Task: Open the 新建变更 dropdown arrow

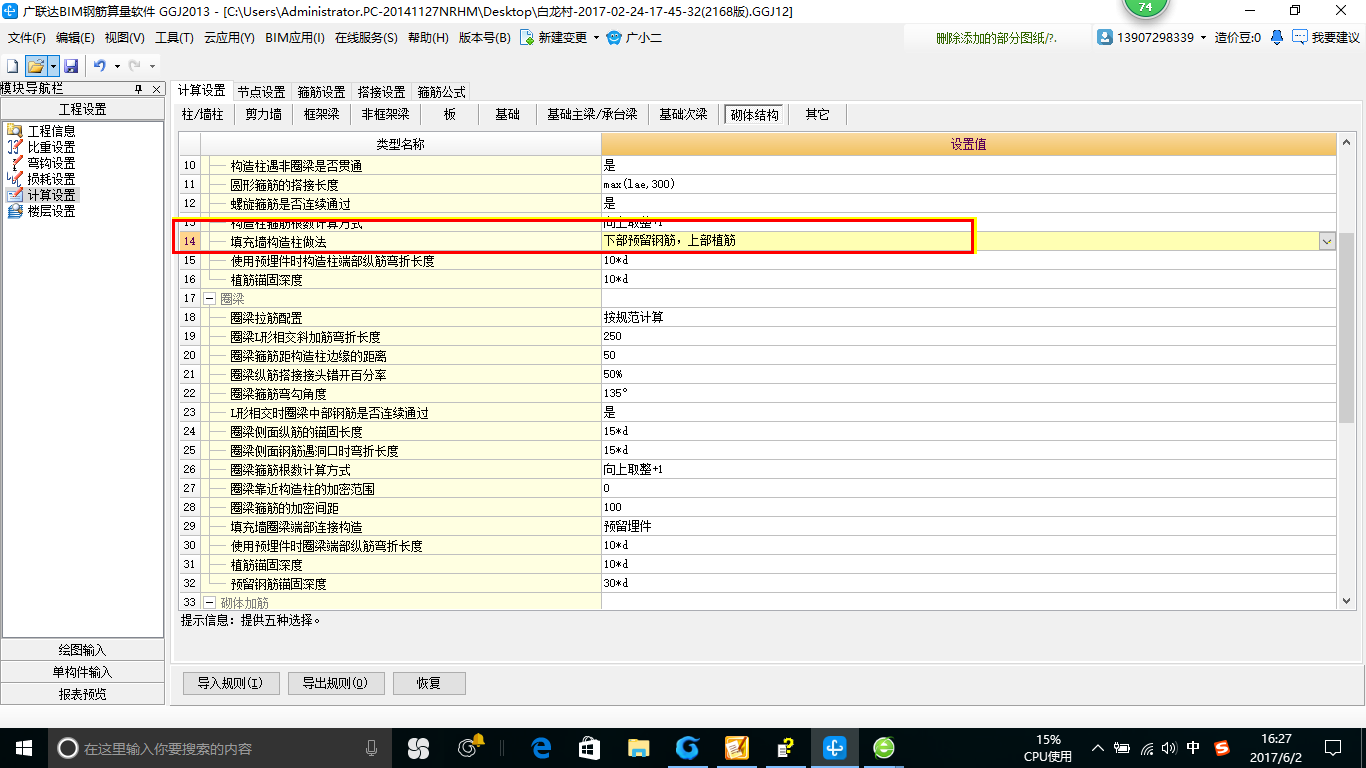Action: 596,38
